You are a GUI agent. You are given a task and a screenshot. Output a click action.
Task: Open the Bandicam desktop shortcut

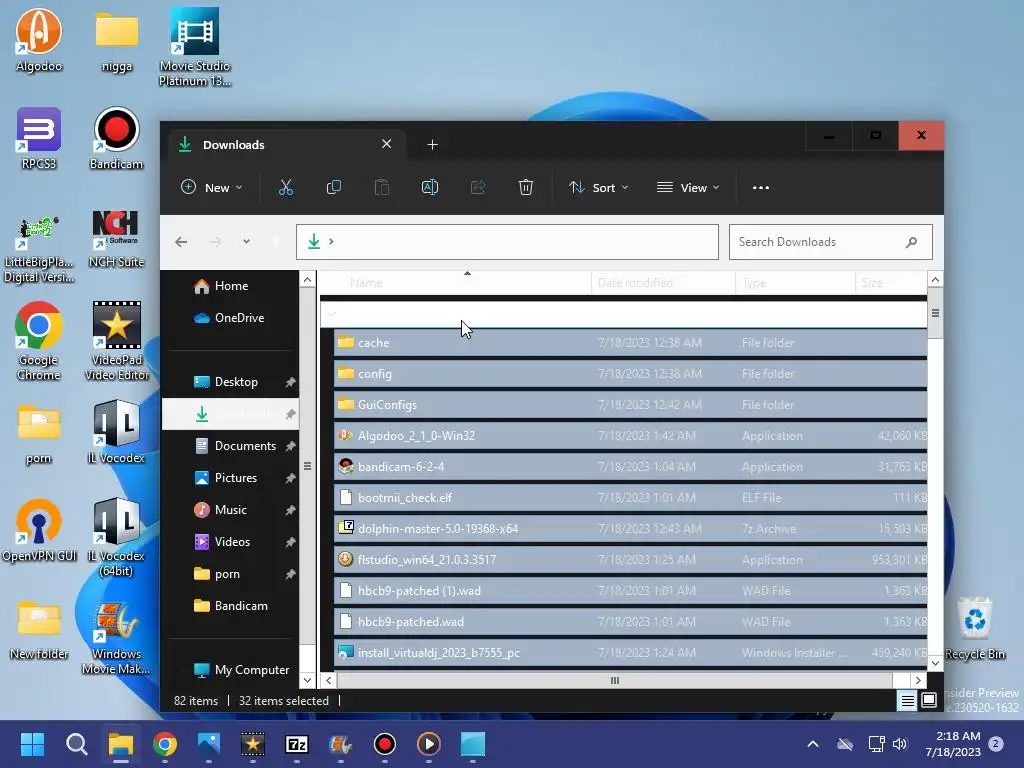pyautogui.click(x=116, y=138)
